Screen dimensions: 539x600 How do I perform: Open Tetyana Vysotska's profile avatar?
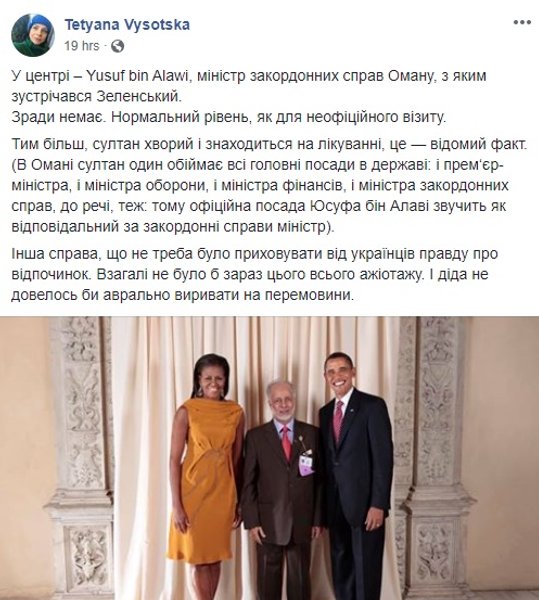(x=33, y=35)
